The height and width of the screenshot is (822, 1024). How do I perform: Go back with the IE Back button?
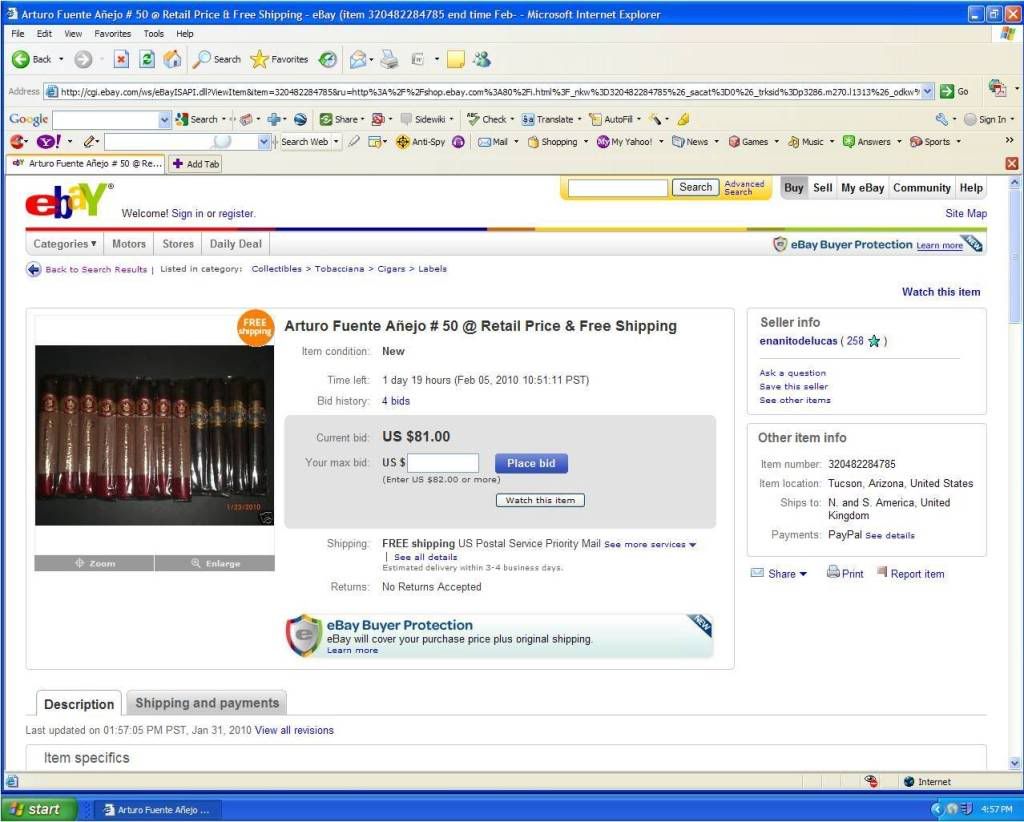click(x=32, y=59)
